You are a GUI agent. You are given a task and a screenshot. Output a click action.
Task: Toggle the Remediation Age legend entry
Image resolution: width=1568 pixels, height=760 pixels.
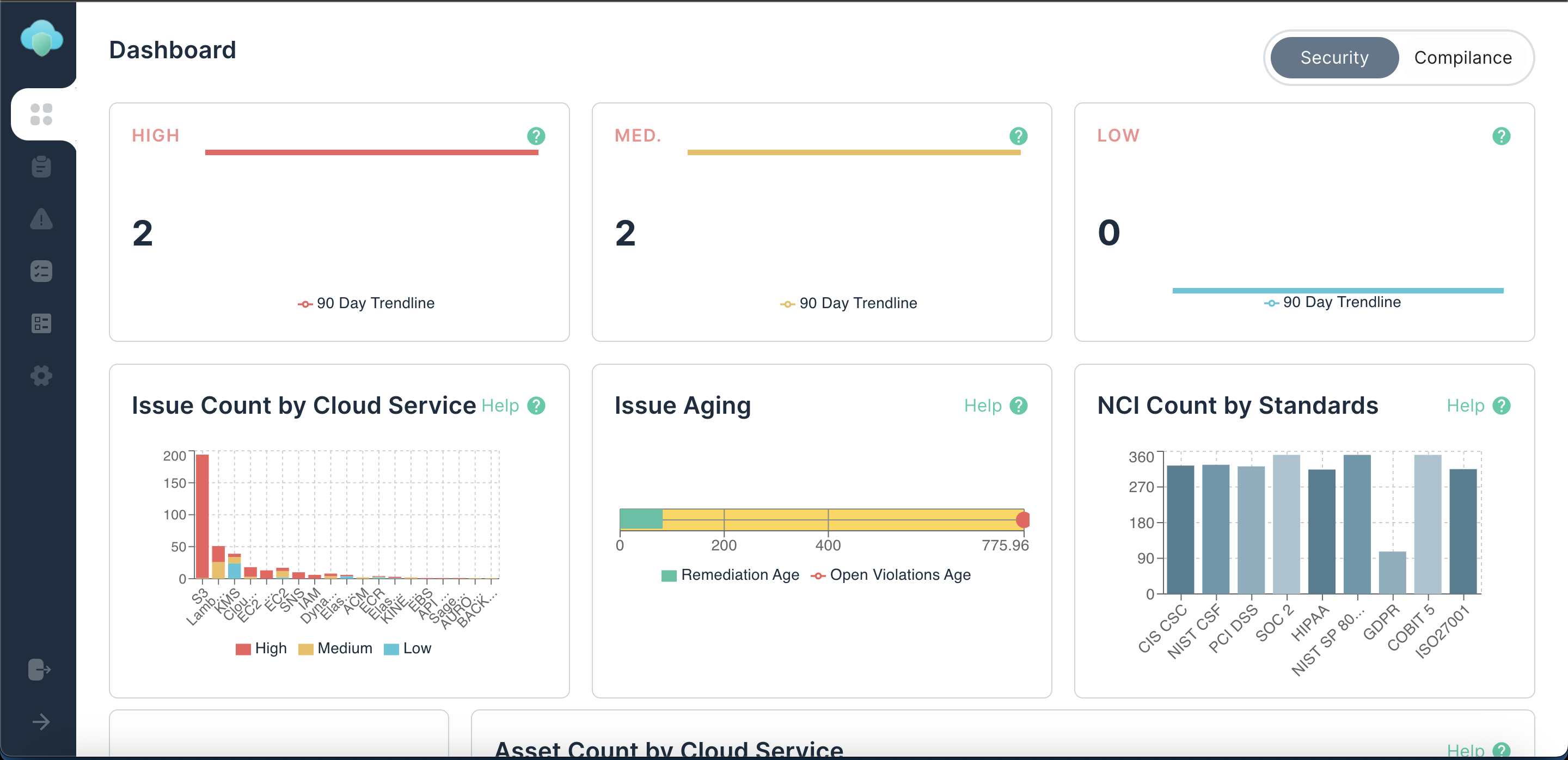tap(730, 575)
